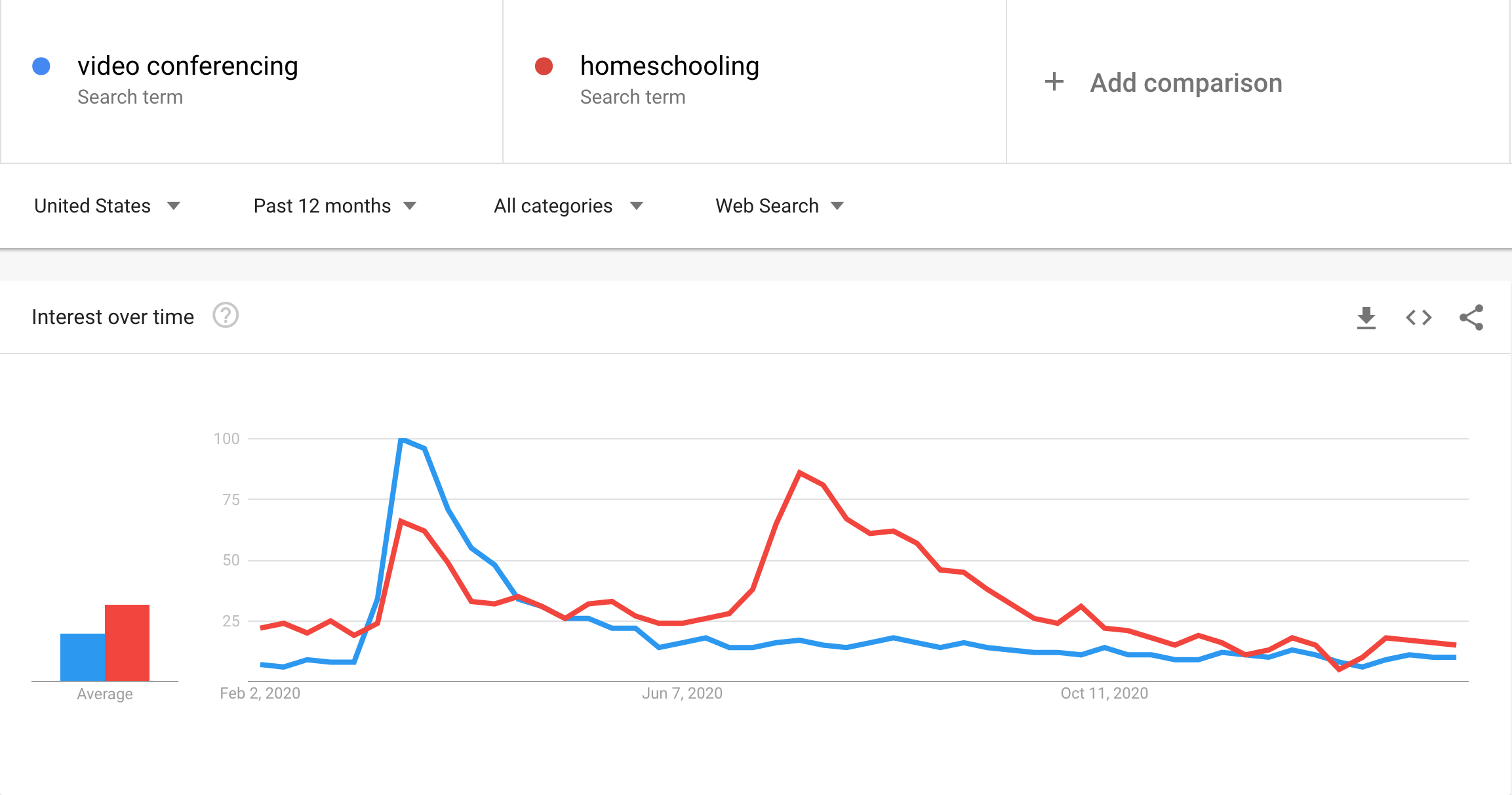
Task: Open the Interest over time help icon
Action: [x=226, y=316]
